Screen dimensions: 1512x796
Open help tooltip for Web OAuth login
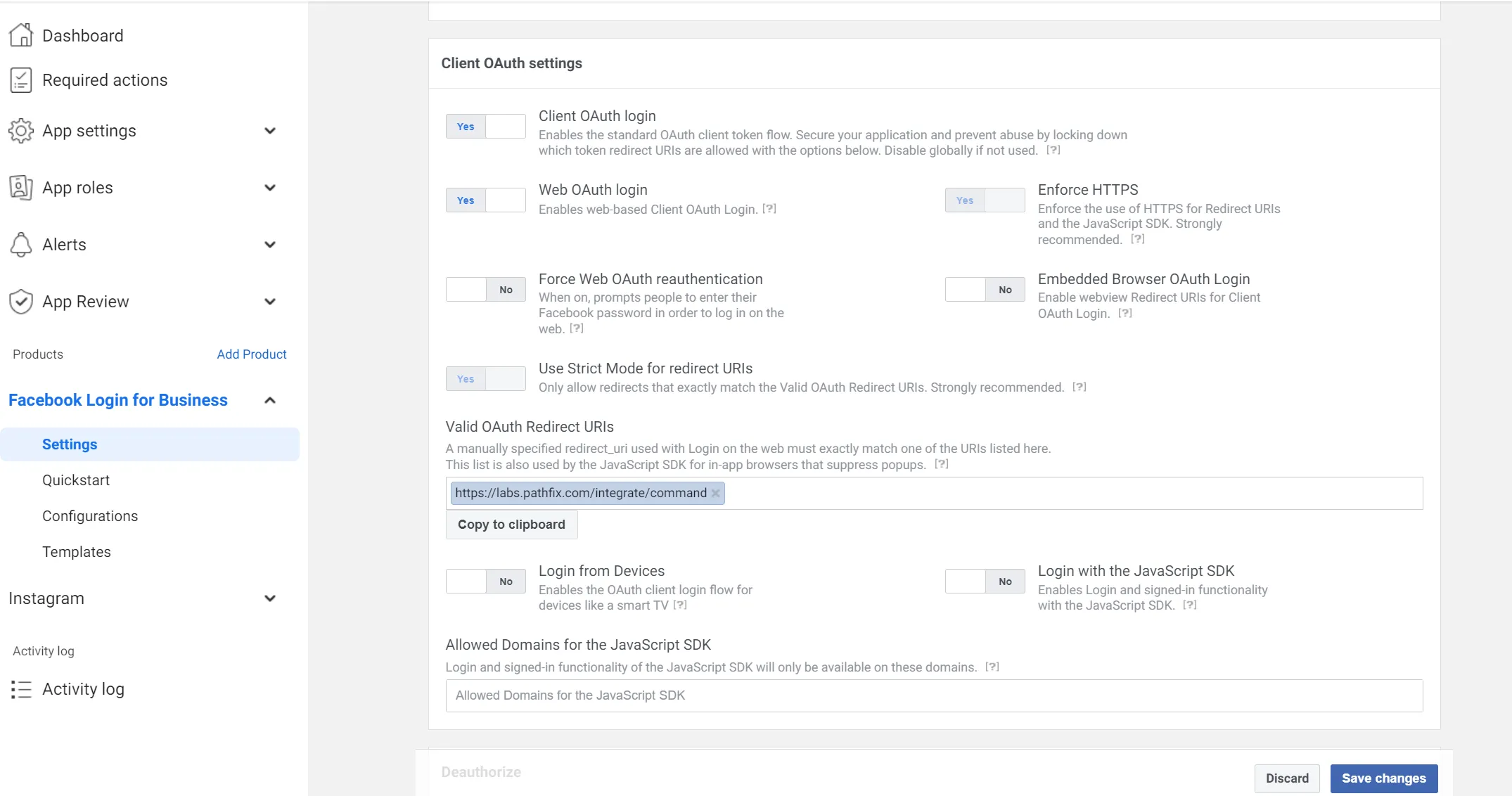pyautogui.click(x=769, y=208)
